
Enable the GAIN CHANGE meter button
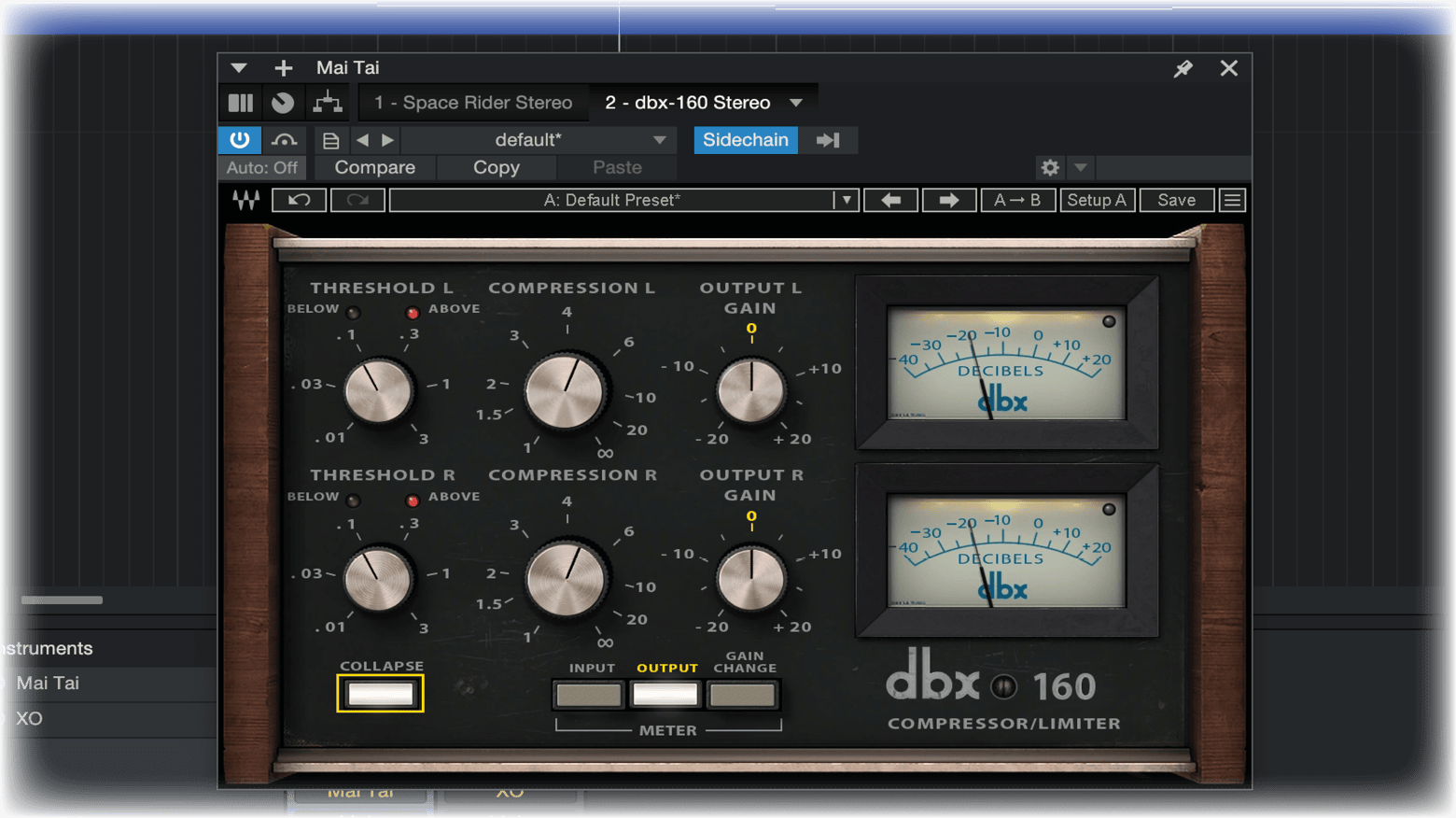742,694
